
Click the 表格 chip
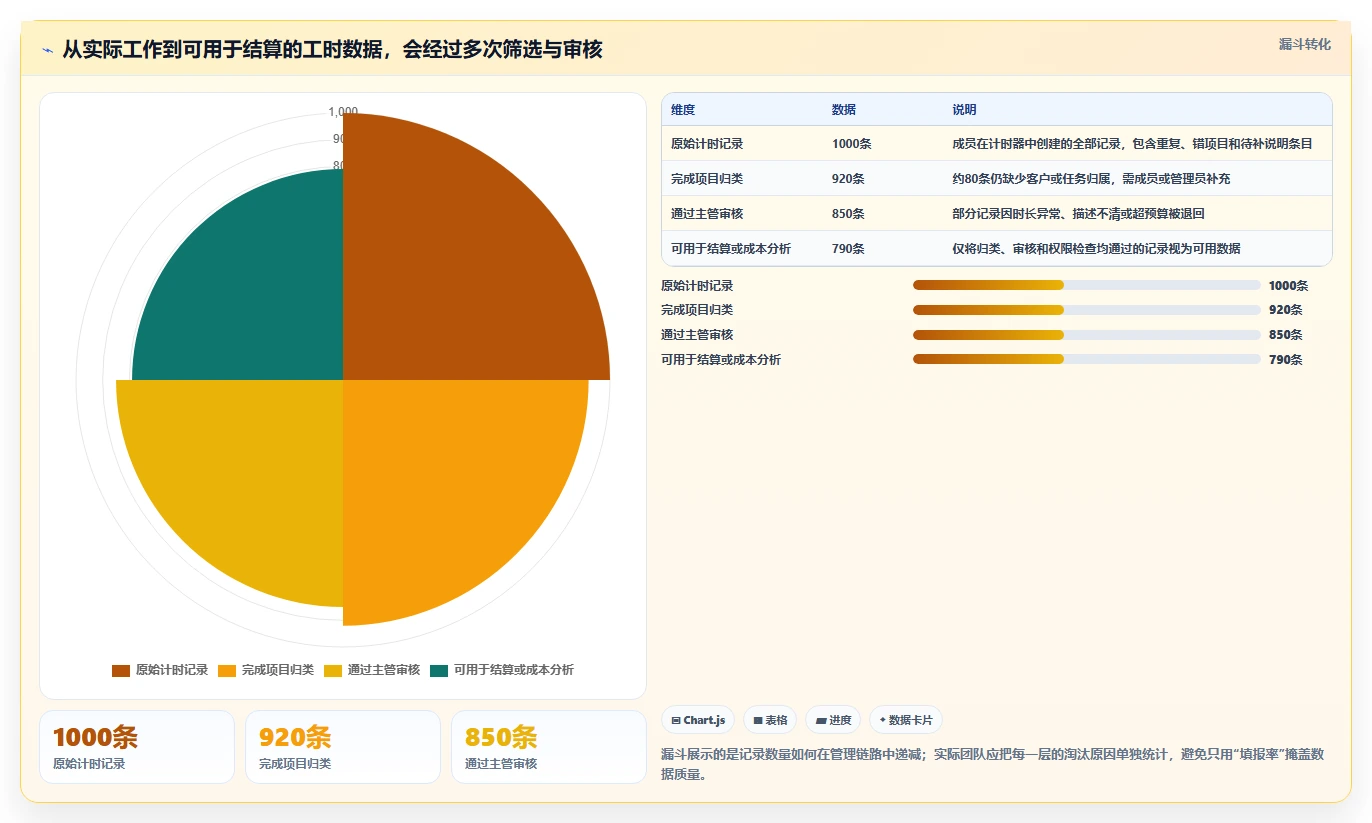[770, 720]
